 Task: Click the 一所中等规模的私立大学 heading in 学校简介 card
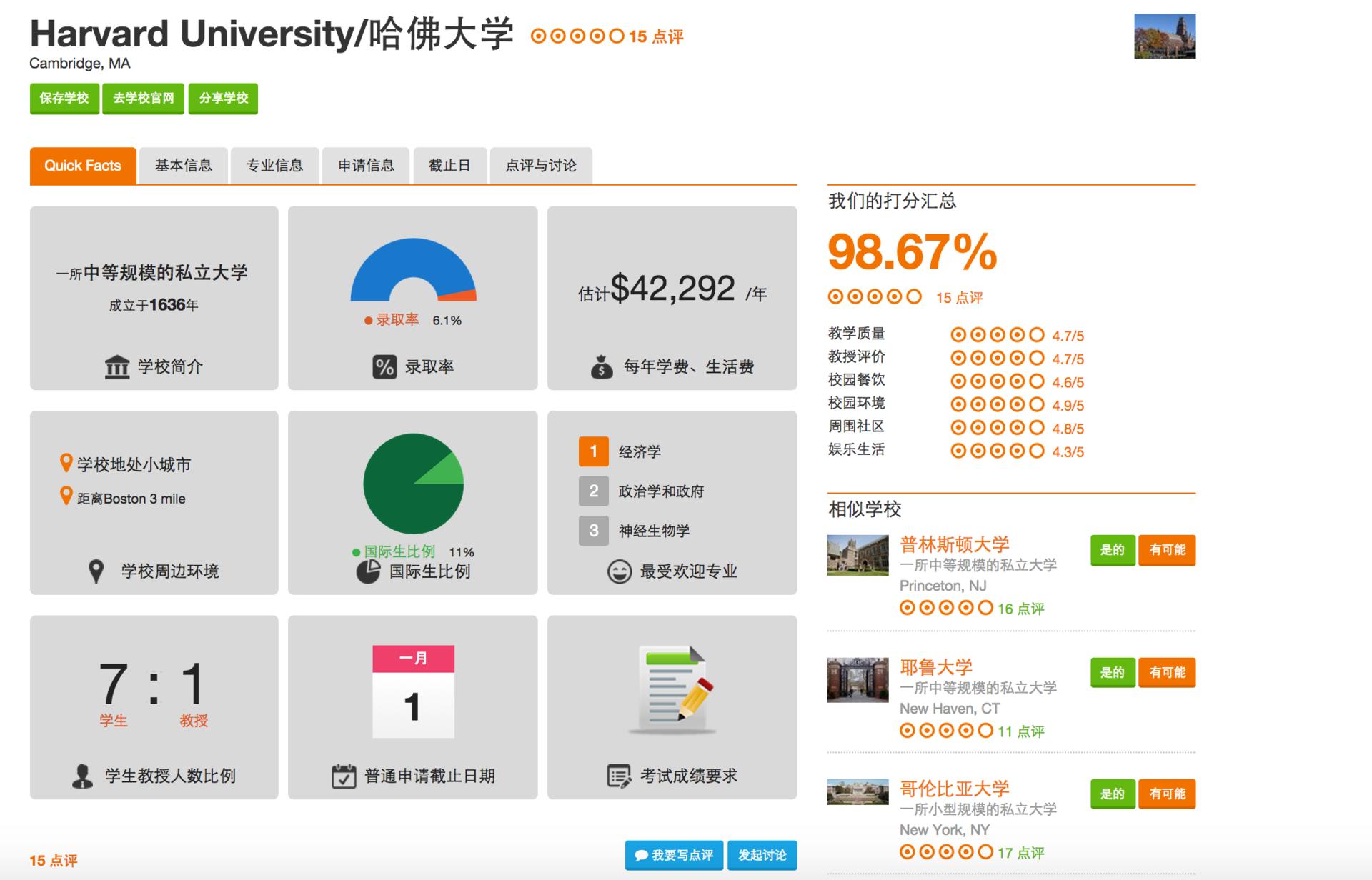tap(151, 273)
